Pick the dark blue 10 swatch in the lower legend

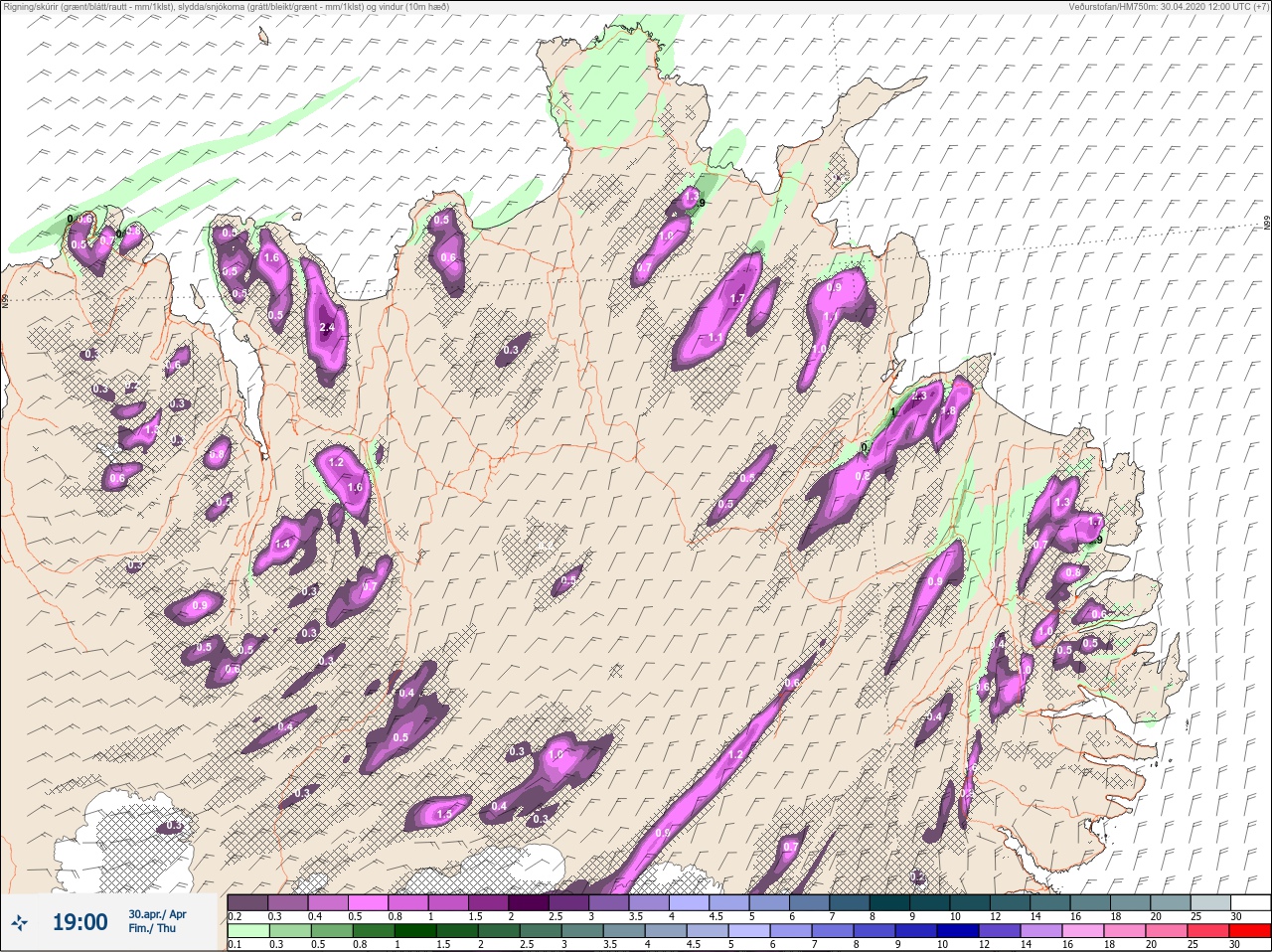point(957,932)
